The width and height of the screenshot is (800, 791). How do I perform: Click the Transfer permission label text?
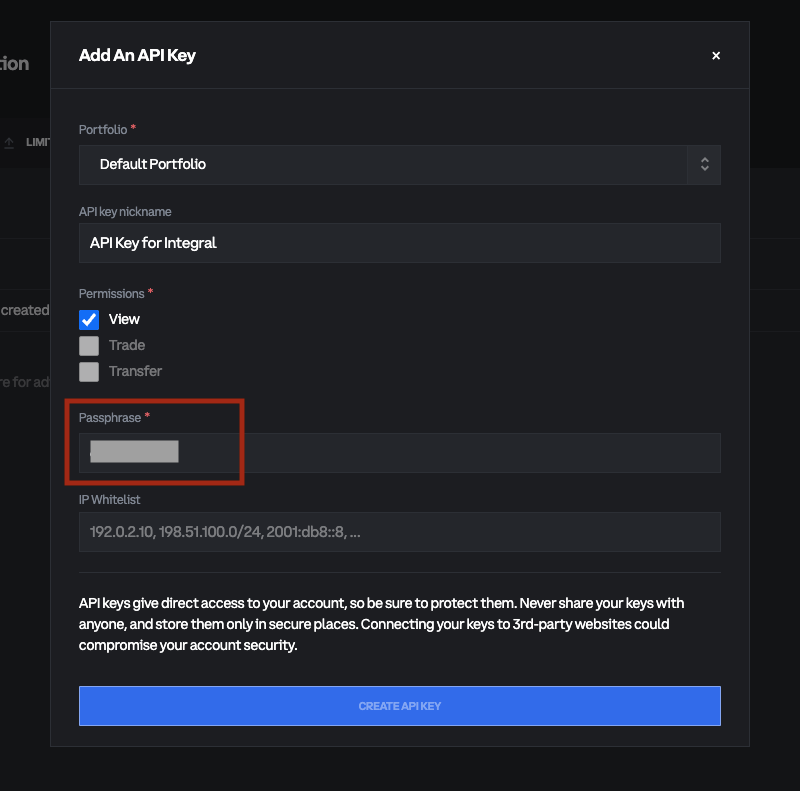pos(135,371)
